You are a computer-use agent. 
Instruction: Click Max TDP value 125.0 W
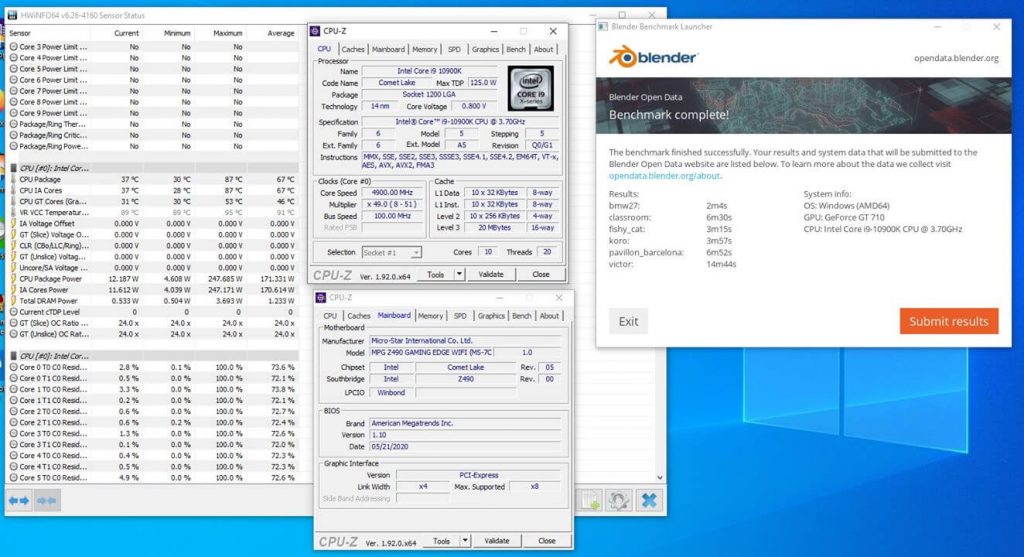tap(483, 82)
